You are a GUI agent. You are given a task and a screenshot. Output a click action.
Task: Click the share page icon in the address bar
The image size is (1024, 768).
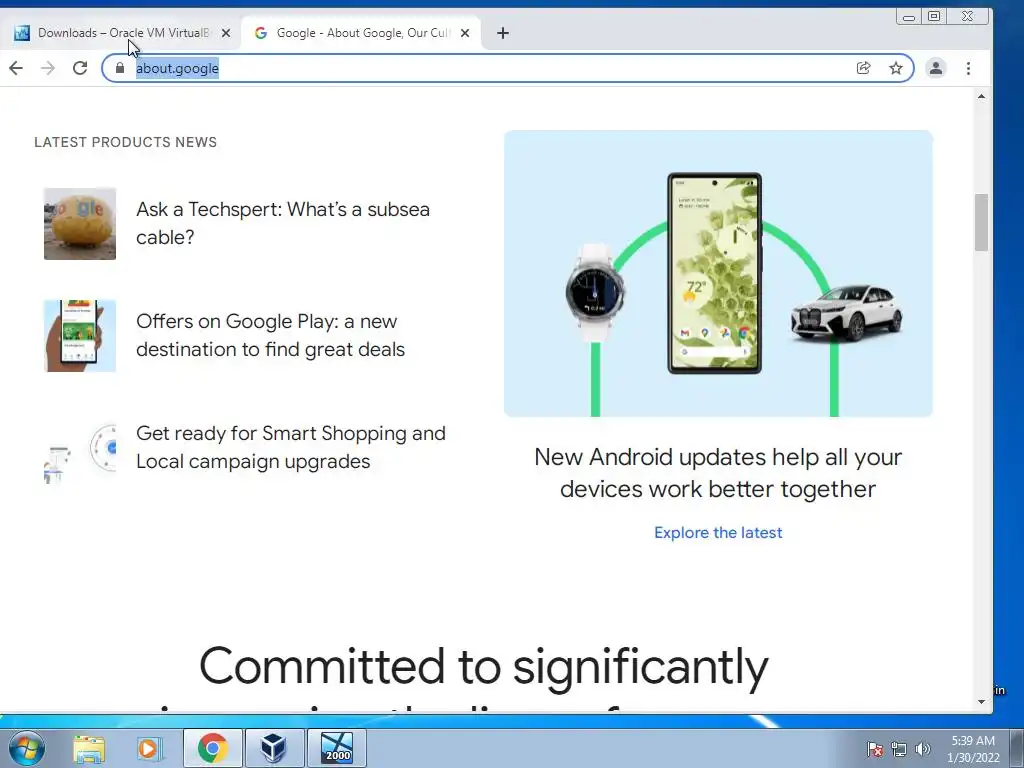(x=863, y=68)
